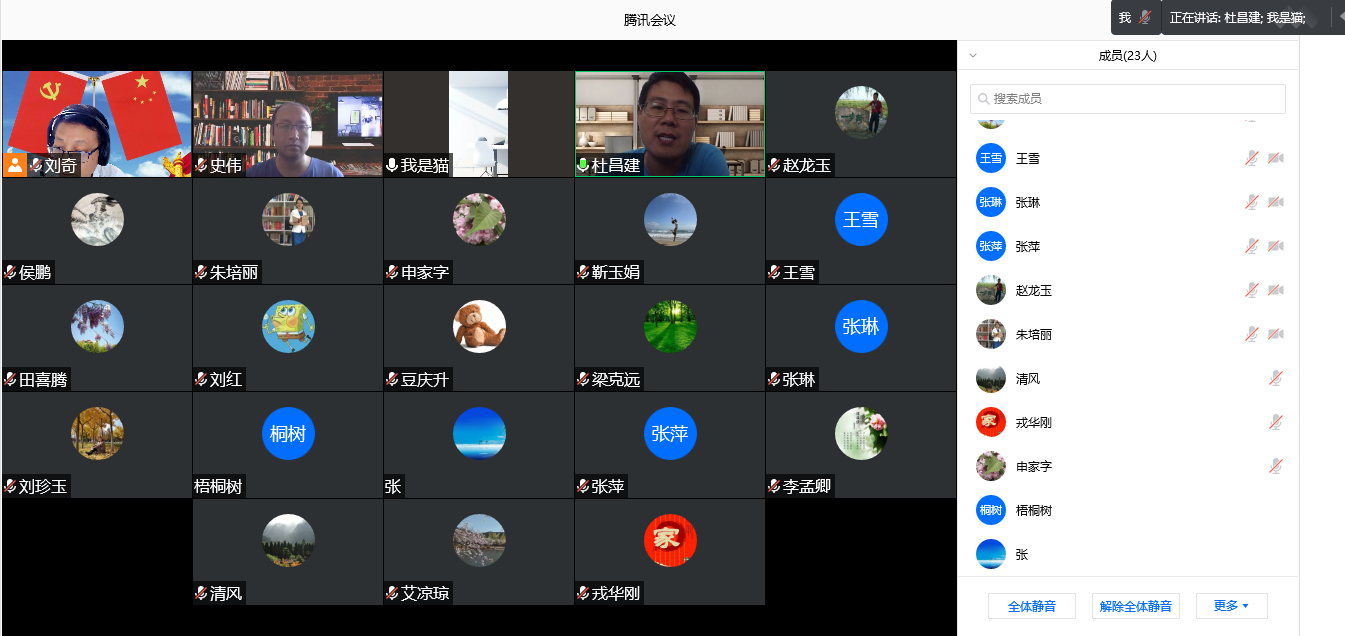Select 戎华刚's tile in the video grid
Image resolution: width=1345 pixels, height=636 pixels.
point(669,552)
